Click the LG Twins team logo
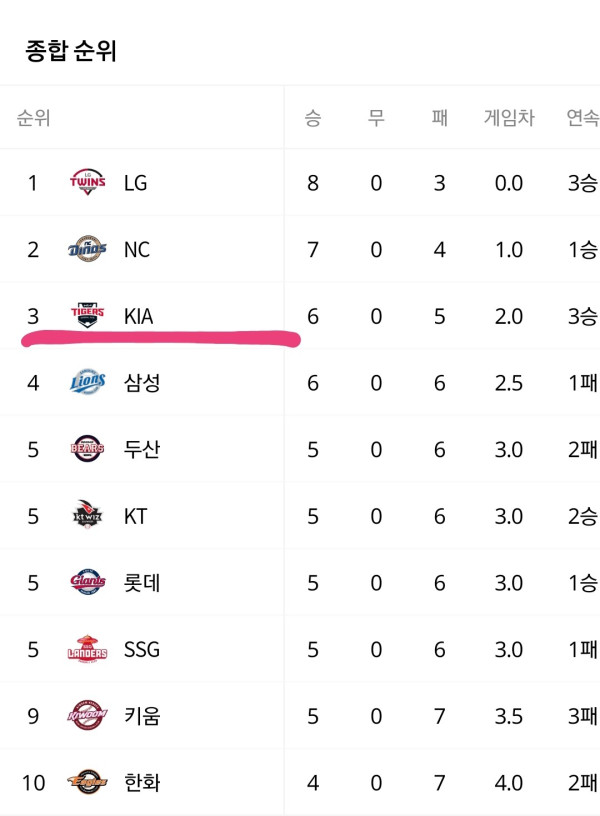 [x=87, y=183]
